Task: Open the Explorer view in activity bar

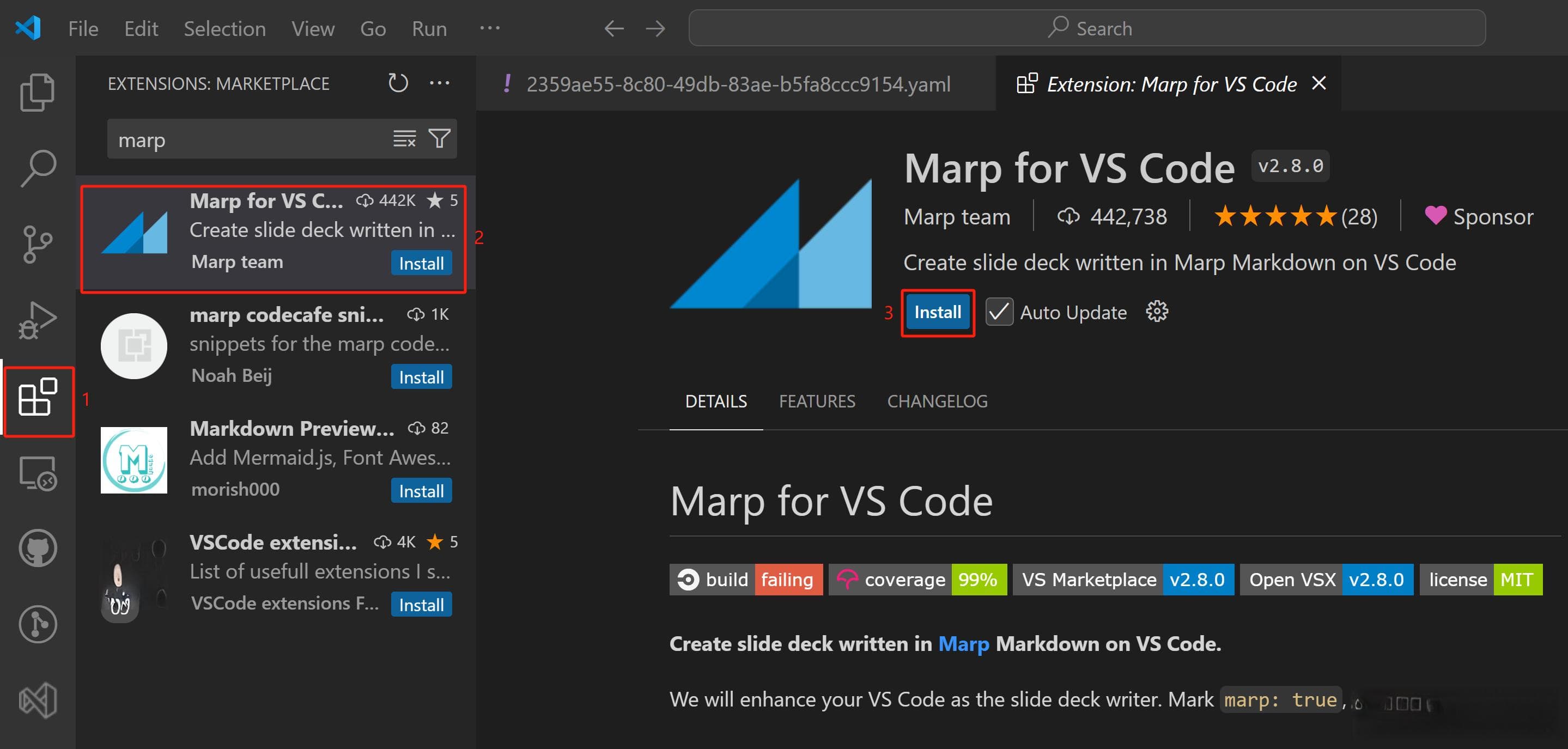Action: coord(38,93)
